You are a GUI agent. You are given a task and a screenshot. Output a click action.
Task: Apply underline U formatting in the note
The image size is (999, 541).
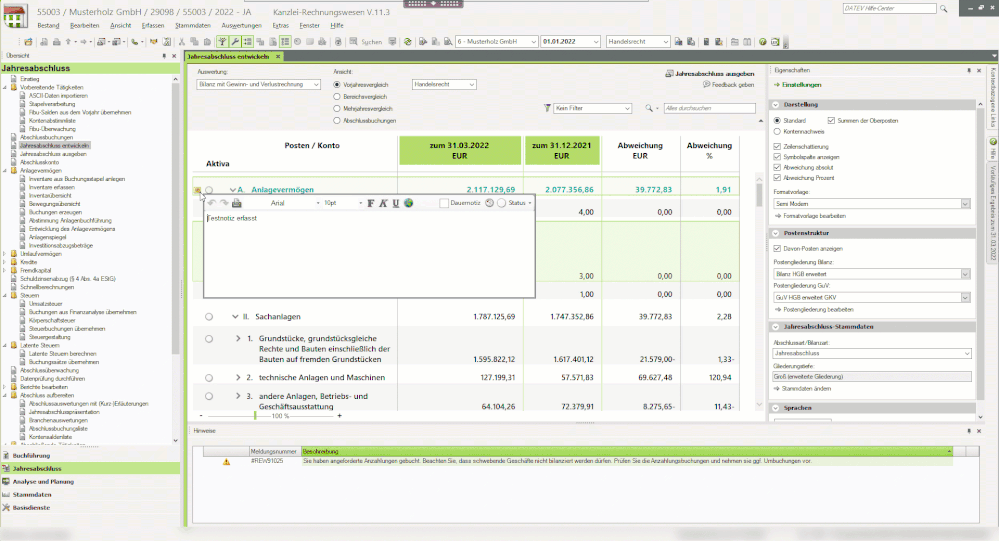pyautogui.click(x=396, y=203)
